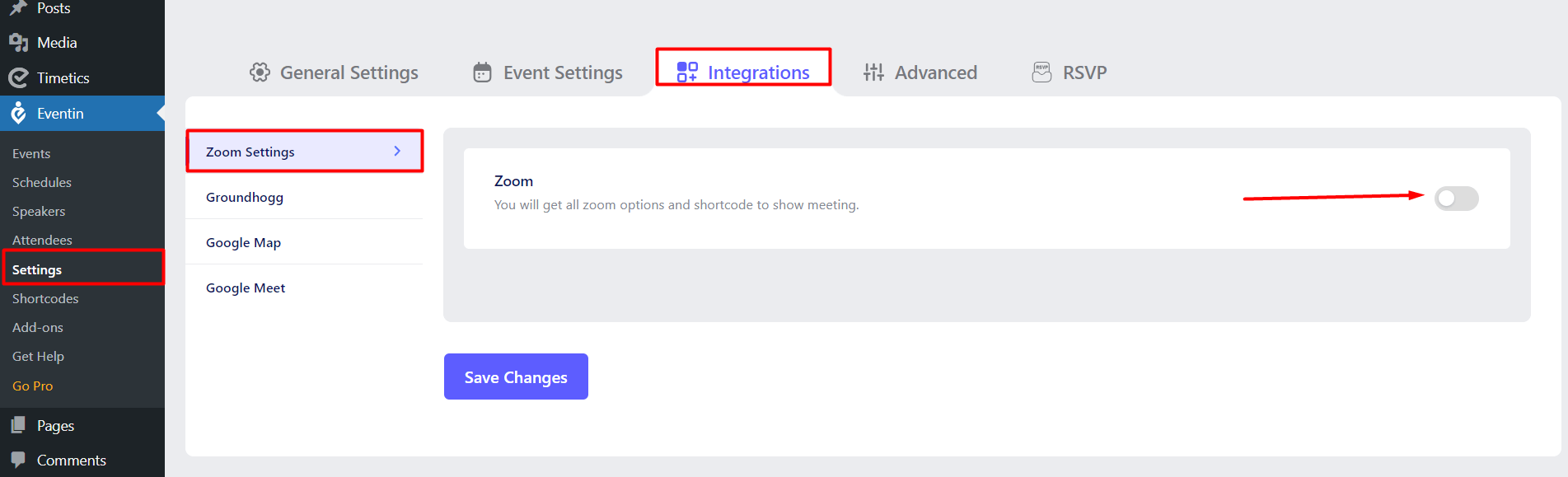The image size is (1568, 477).
Task: Enable the Zoom integration toggle
Action: click(1456, 199)
